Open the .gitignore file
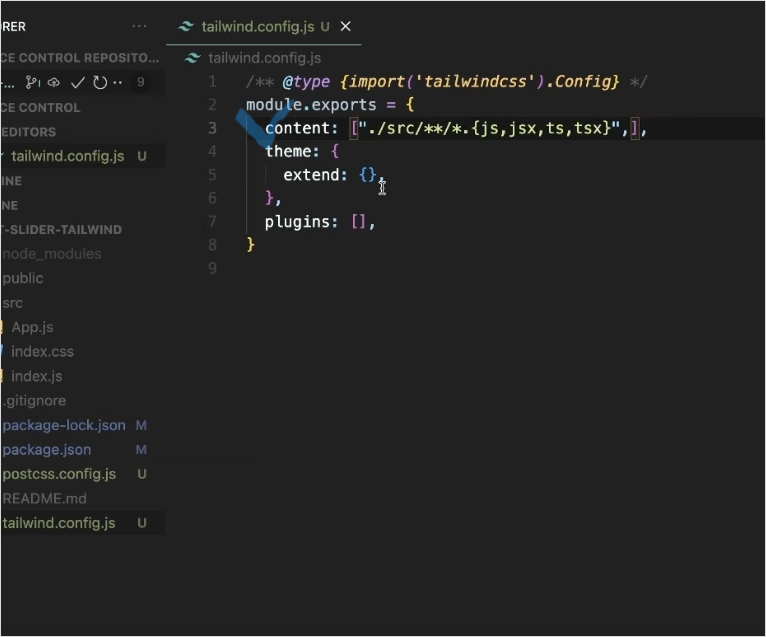The width and height of the screenshot is (766, 637). [34, 401]
